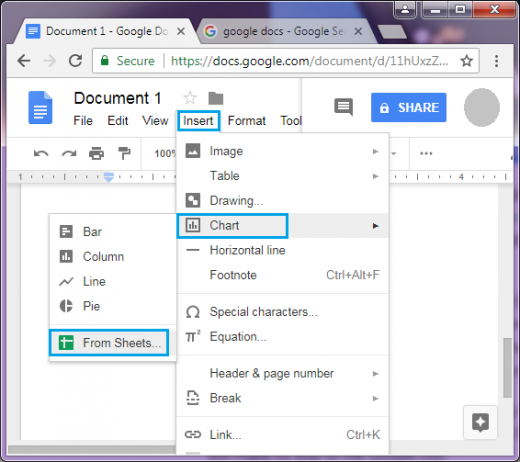Expand the Break submenu arrow
Screen dimensions: 520x462
click(376, 398)
